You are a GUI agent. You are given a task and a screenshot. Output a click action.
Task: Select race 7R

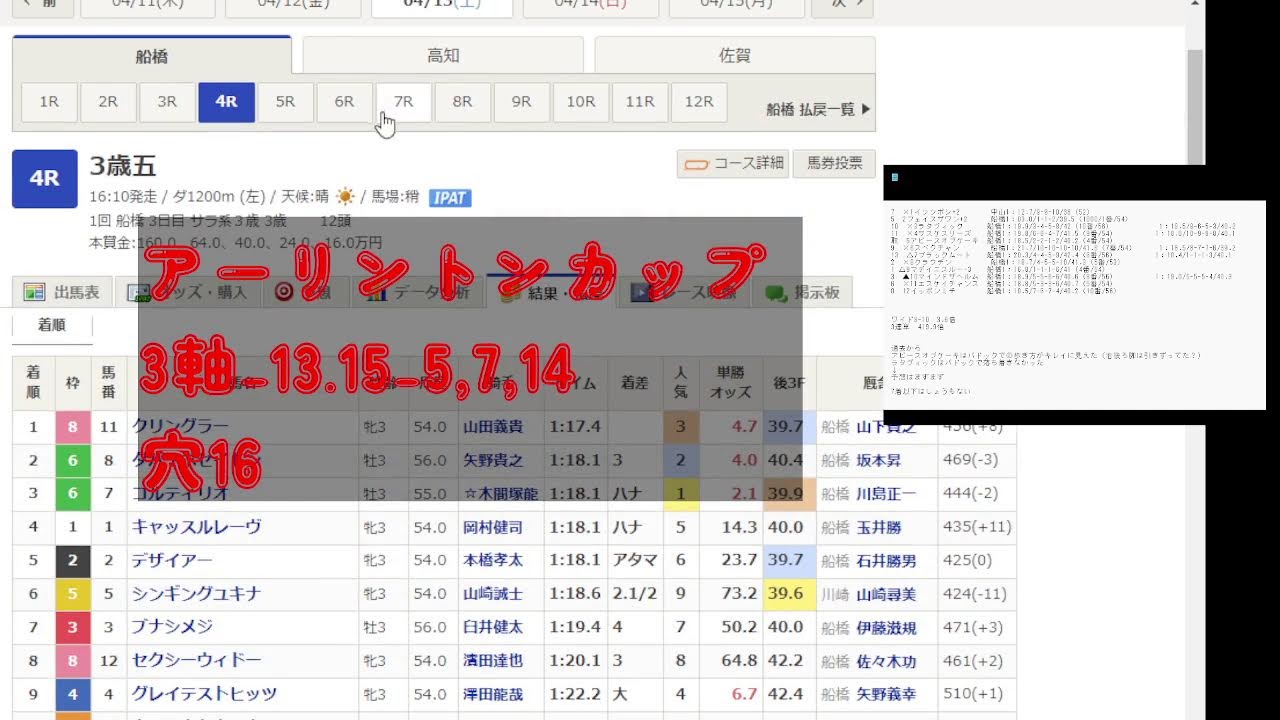pyautogui.click(x=403, y=102)
